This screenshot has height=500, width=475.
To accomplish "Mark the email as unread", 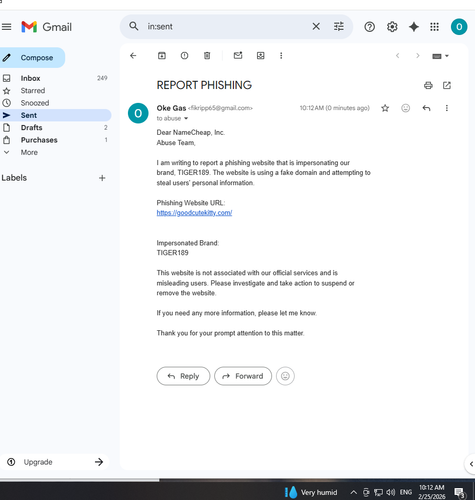I will click(238, 56).
